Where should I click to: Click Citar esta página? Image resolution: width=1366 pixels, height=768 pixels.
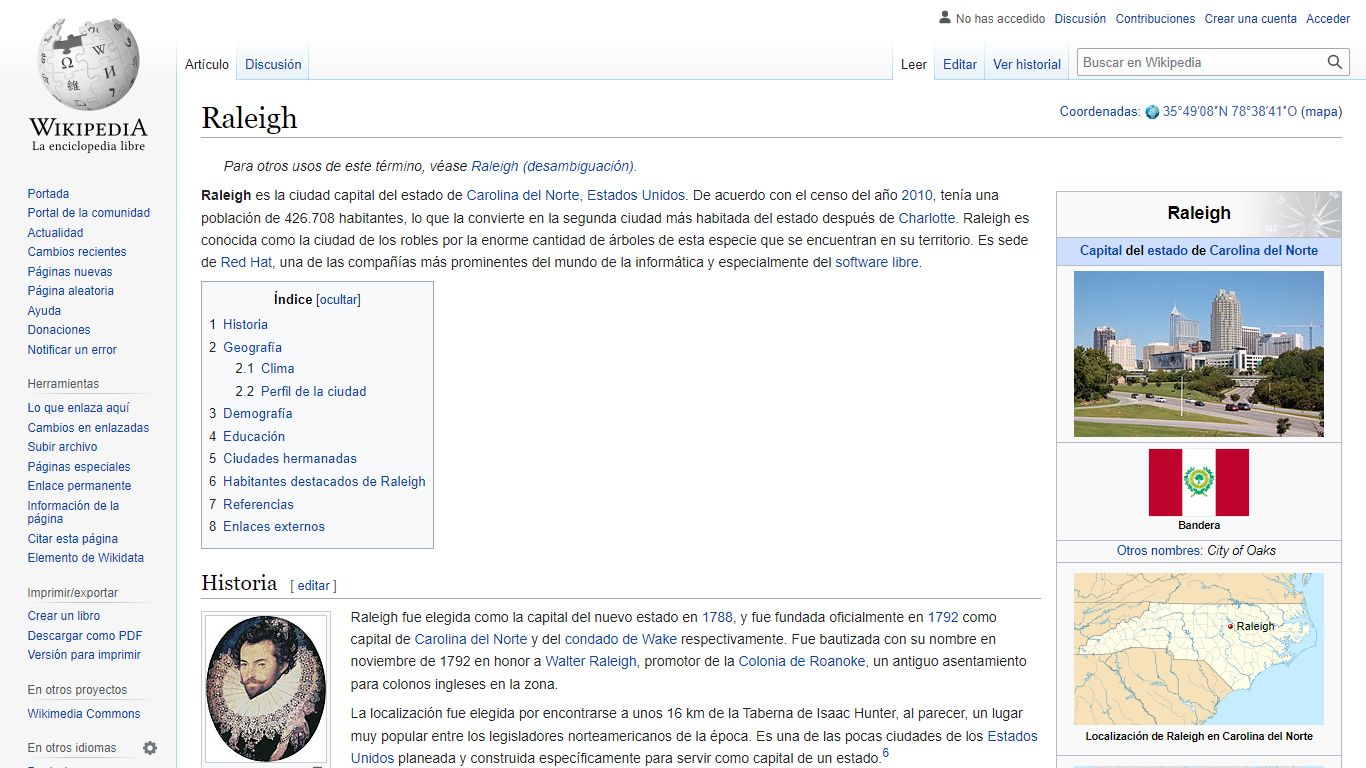pos(72,539)
